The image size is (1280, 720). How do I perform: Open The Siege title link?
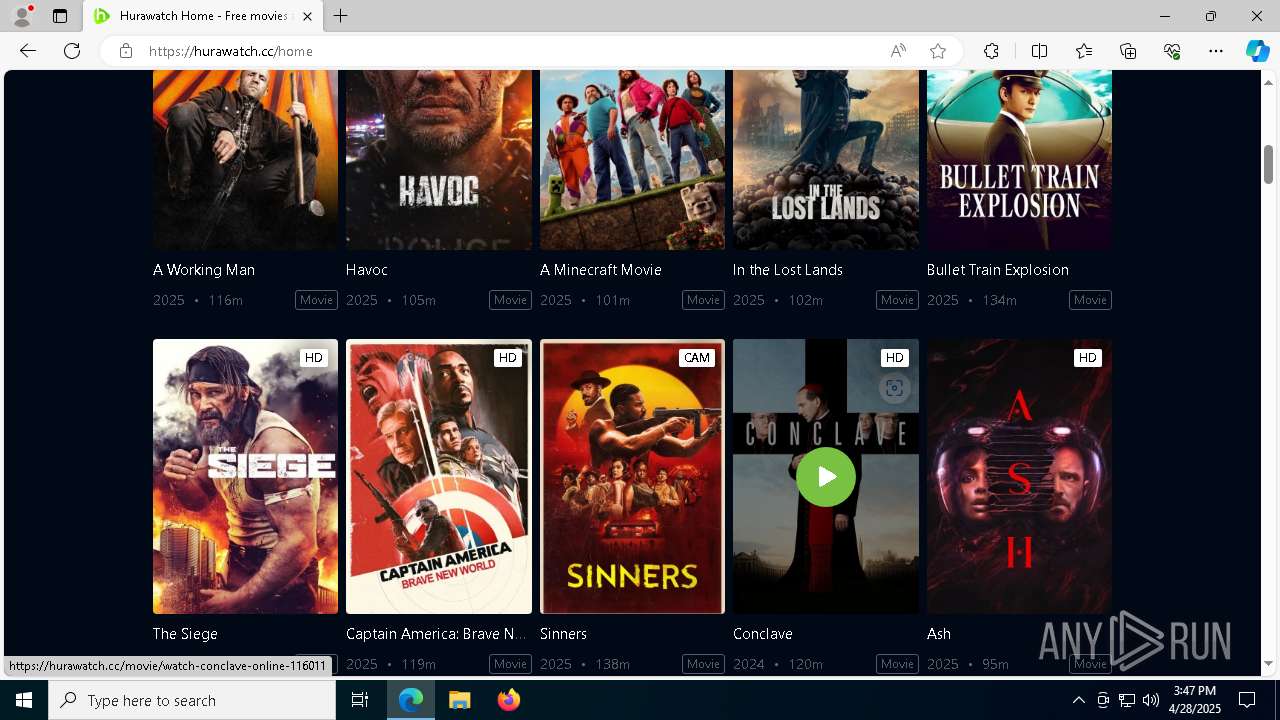coord(185,634)
